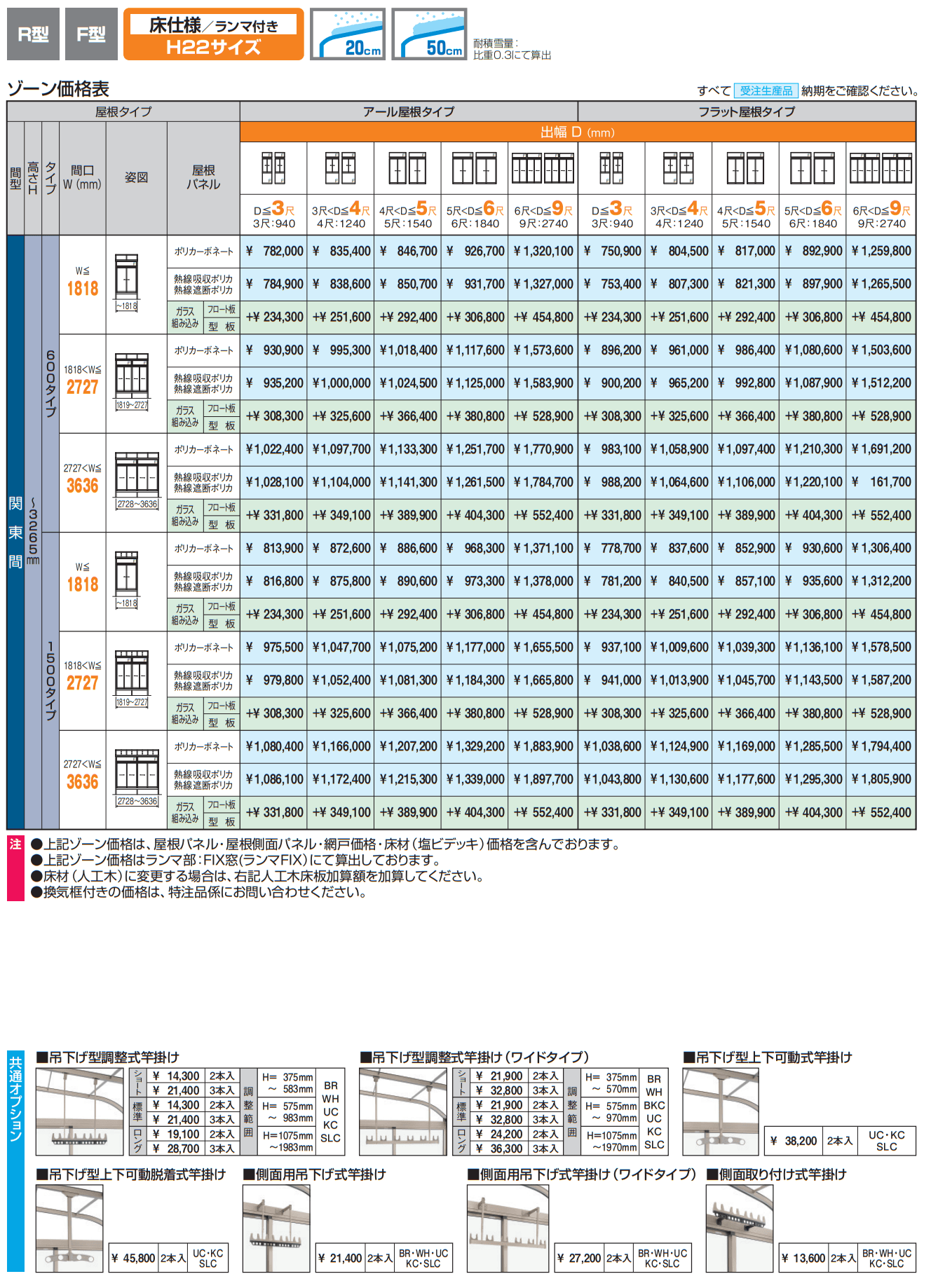Click the 1500タイプ 2727 姿図 drawing

click(132, 679)
